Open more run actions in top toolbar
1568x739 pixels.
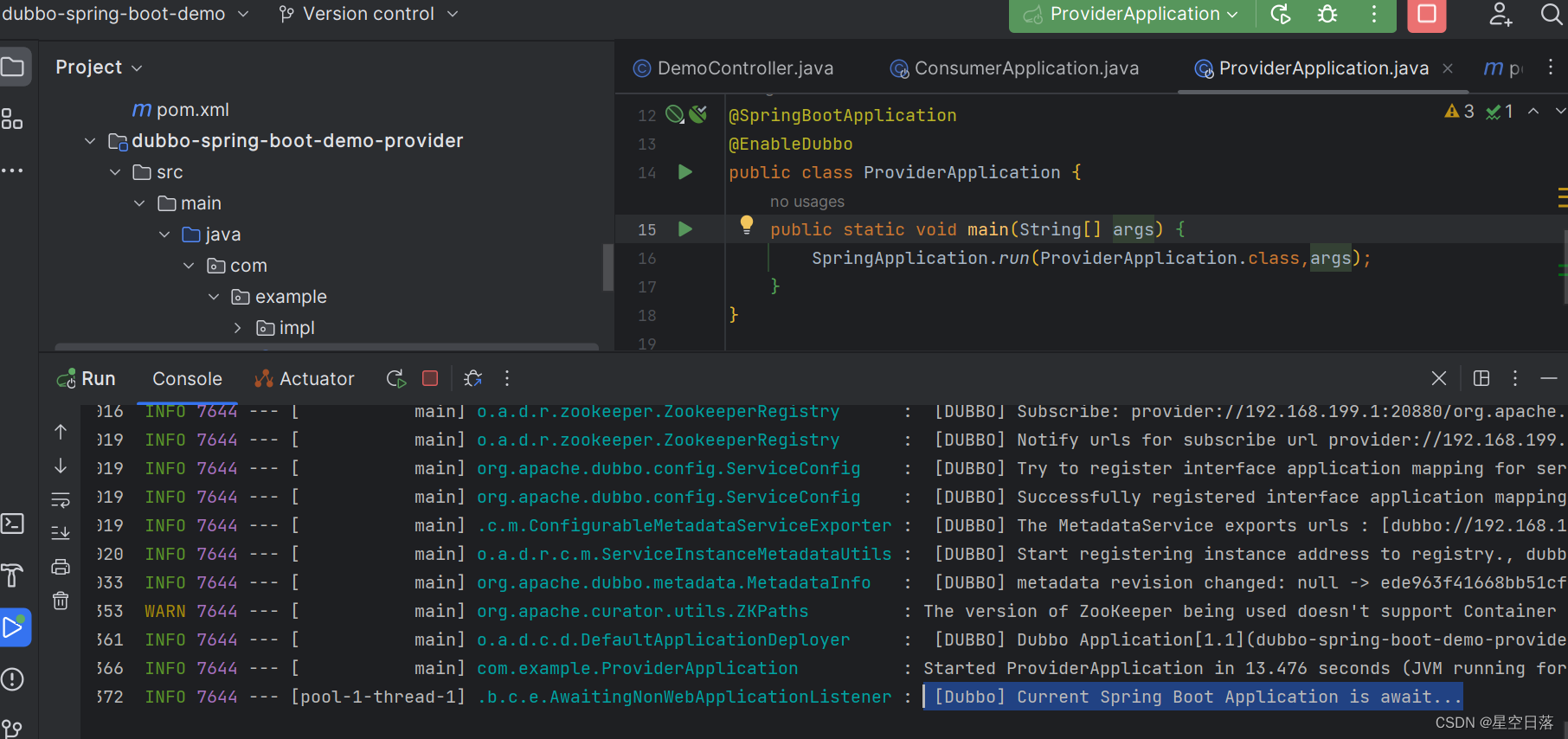[1374, 14]
